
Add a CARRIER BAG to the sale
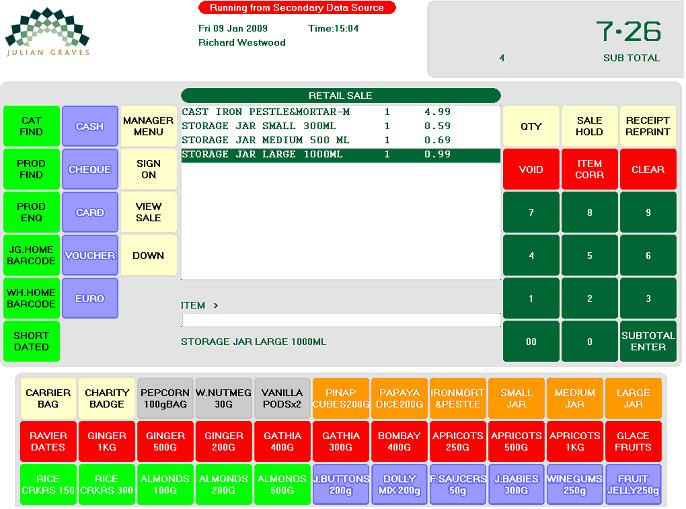pos(47,398)
